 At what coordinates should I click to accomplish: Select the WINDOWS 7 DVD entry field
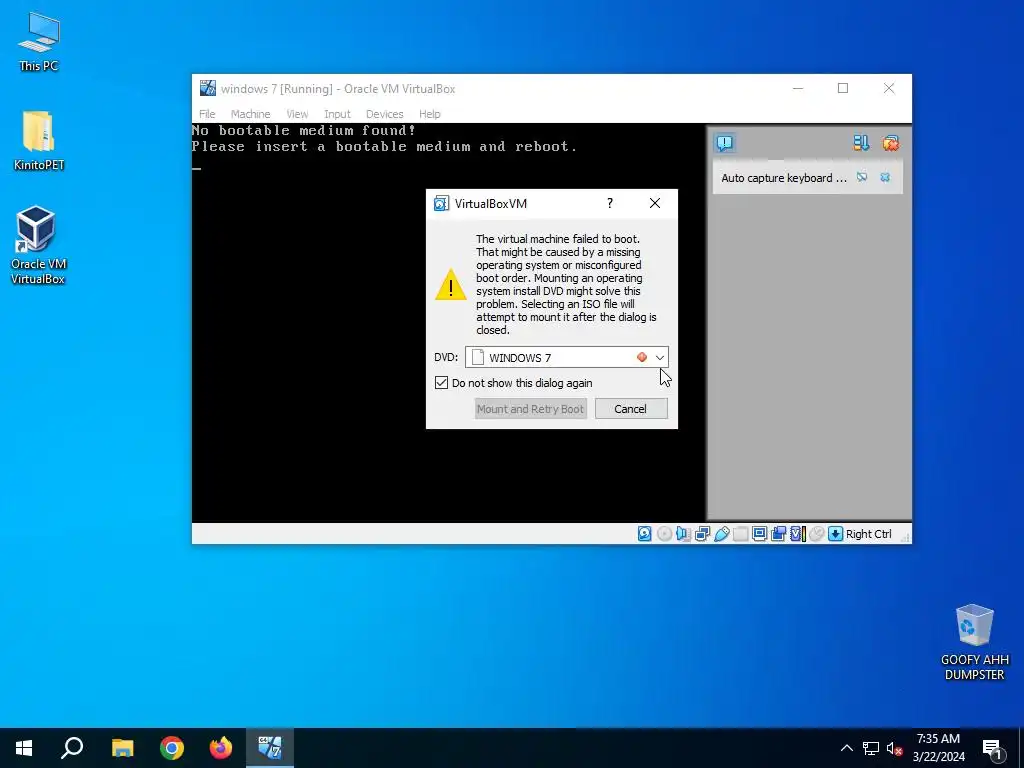[567, 357]
